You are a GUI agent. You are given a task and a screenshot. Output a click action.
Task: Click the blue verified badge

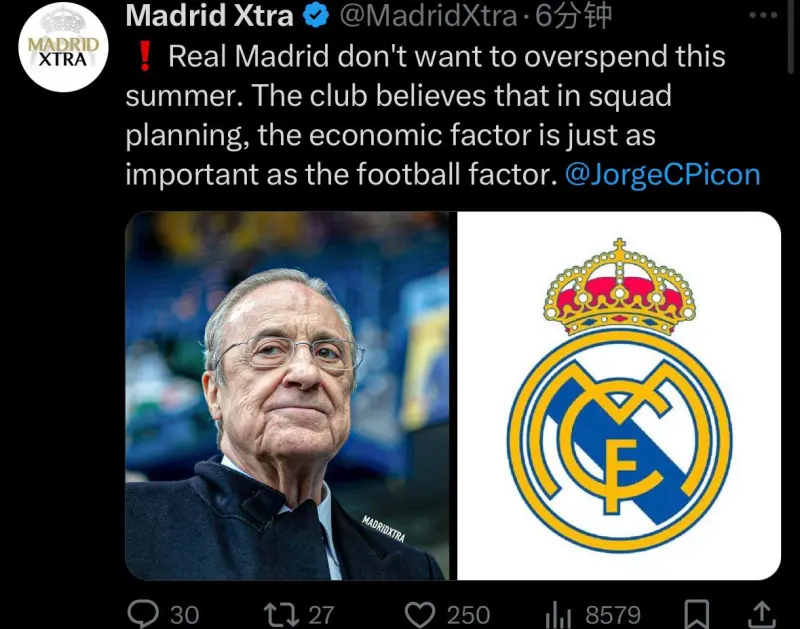click(316, 16)
